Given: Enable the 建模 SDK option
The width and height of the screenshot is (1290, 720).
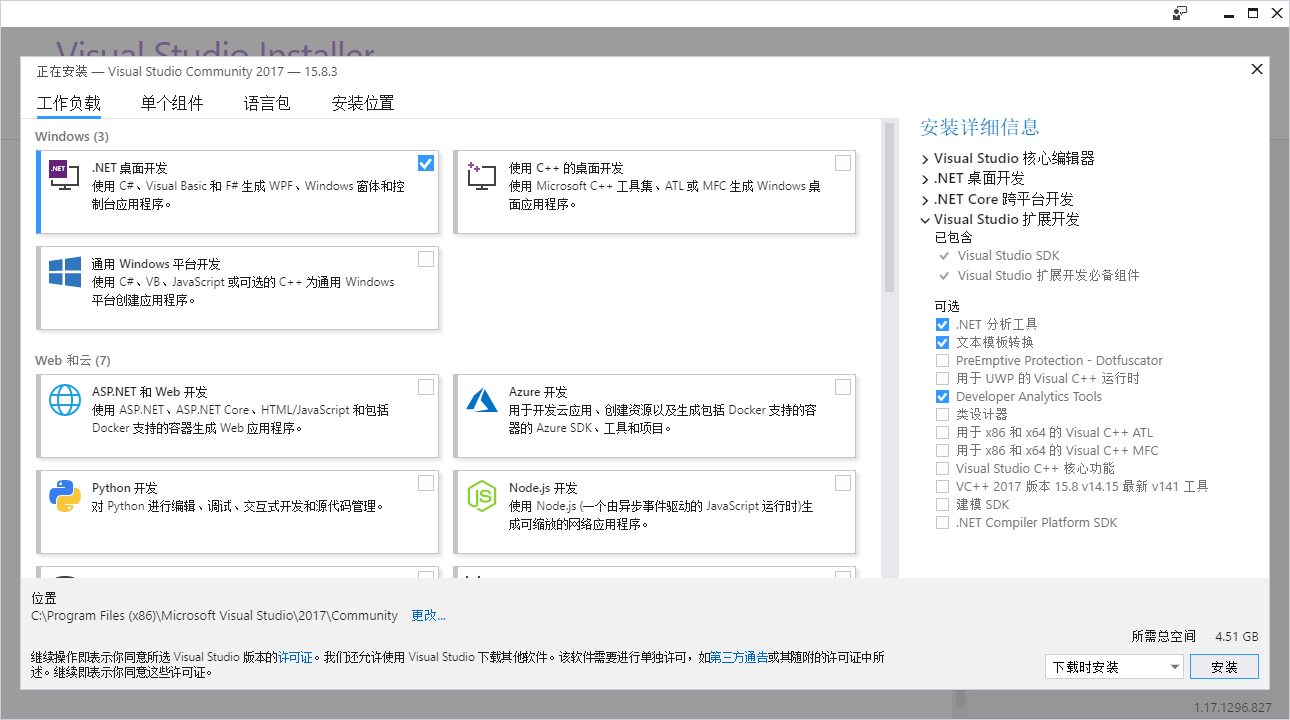Looking at the screenshot, I should coord(942,505).
